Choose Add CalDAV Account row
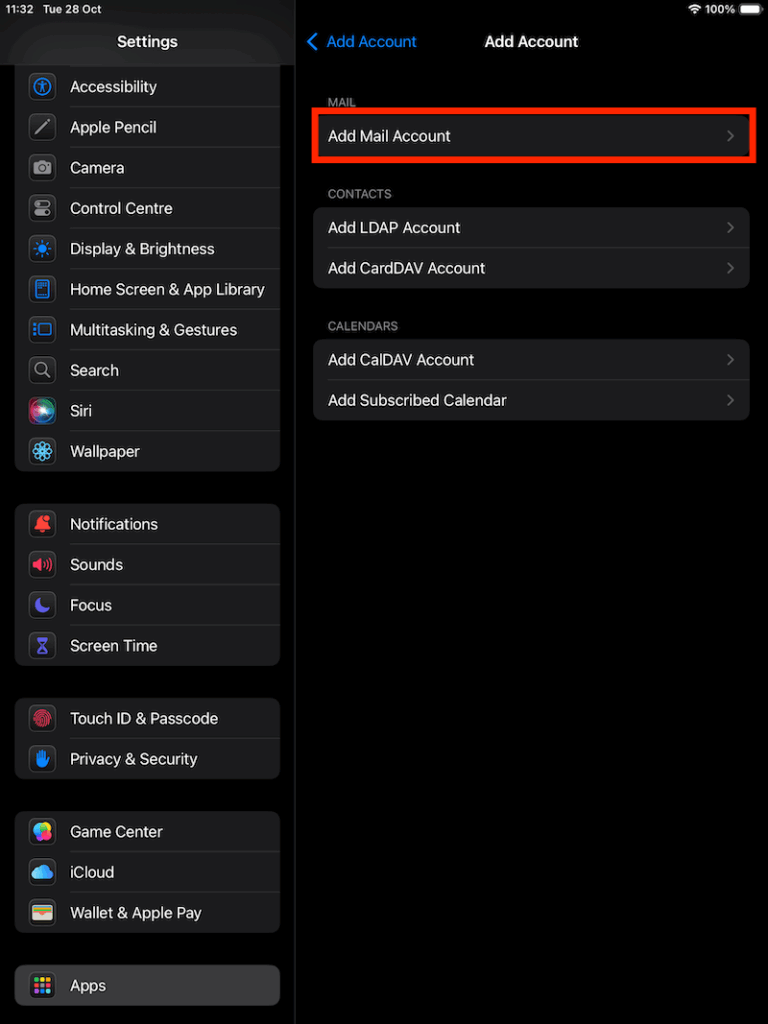Viewport: 768px width, 1024px height. click(x=531, y=360)
